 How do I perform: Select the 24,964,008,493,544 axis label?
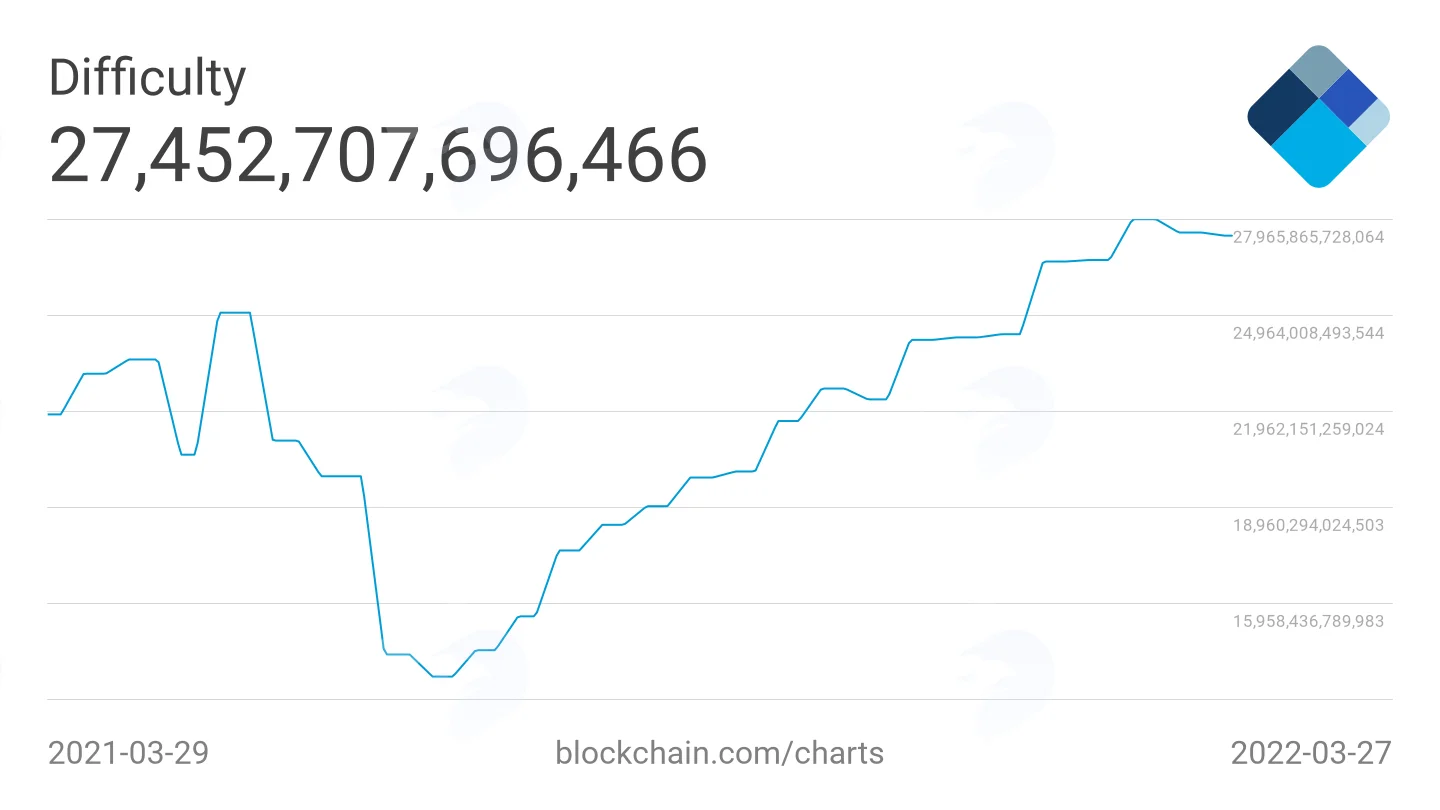coord(1308,333)
